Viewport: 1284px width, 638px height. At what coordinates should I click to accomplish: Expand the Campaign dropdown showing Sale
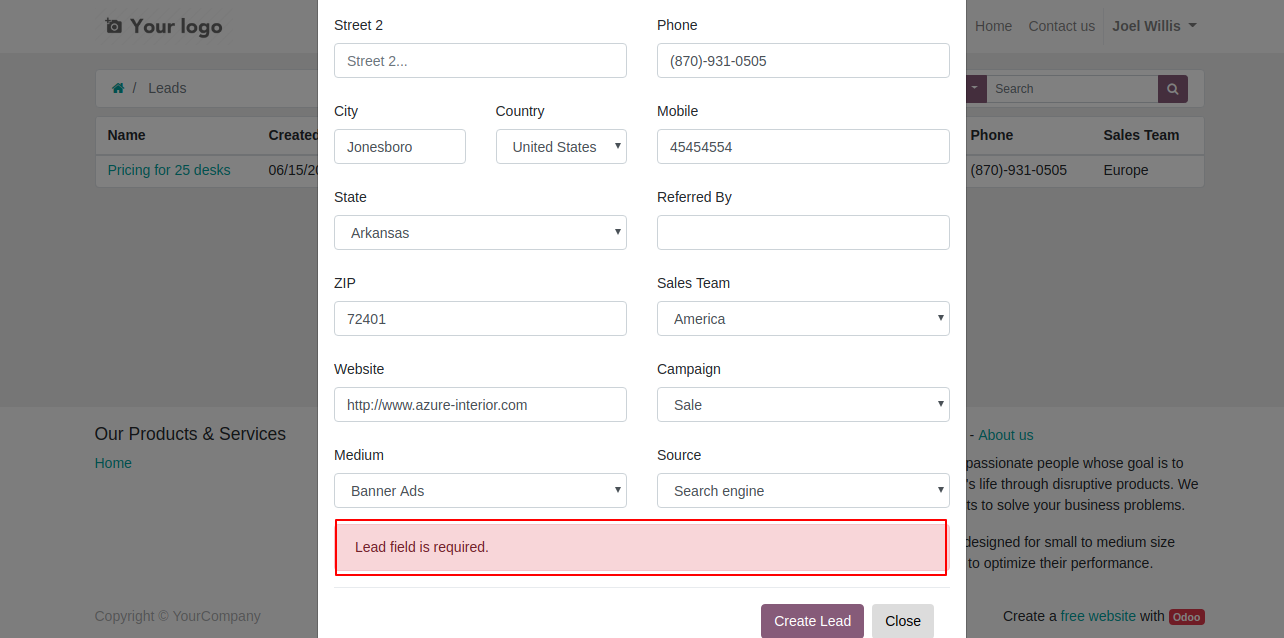click(x=803, y=405)
